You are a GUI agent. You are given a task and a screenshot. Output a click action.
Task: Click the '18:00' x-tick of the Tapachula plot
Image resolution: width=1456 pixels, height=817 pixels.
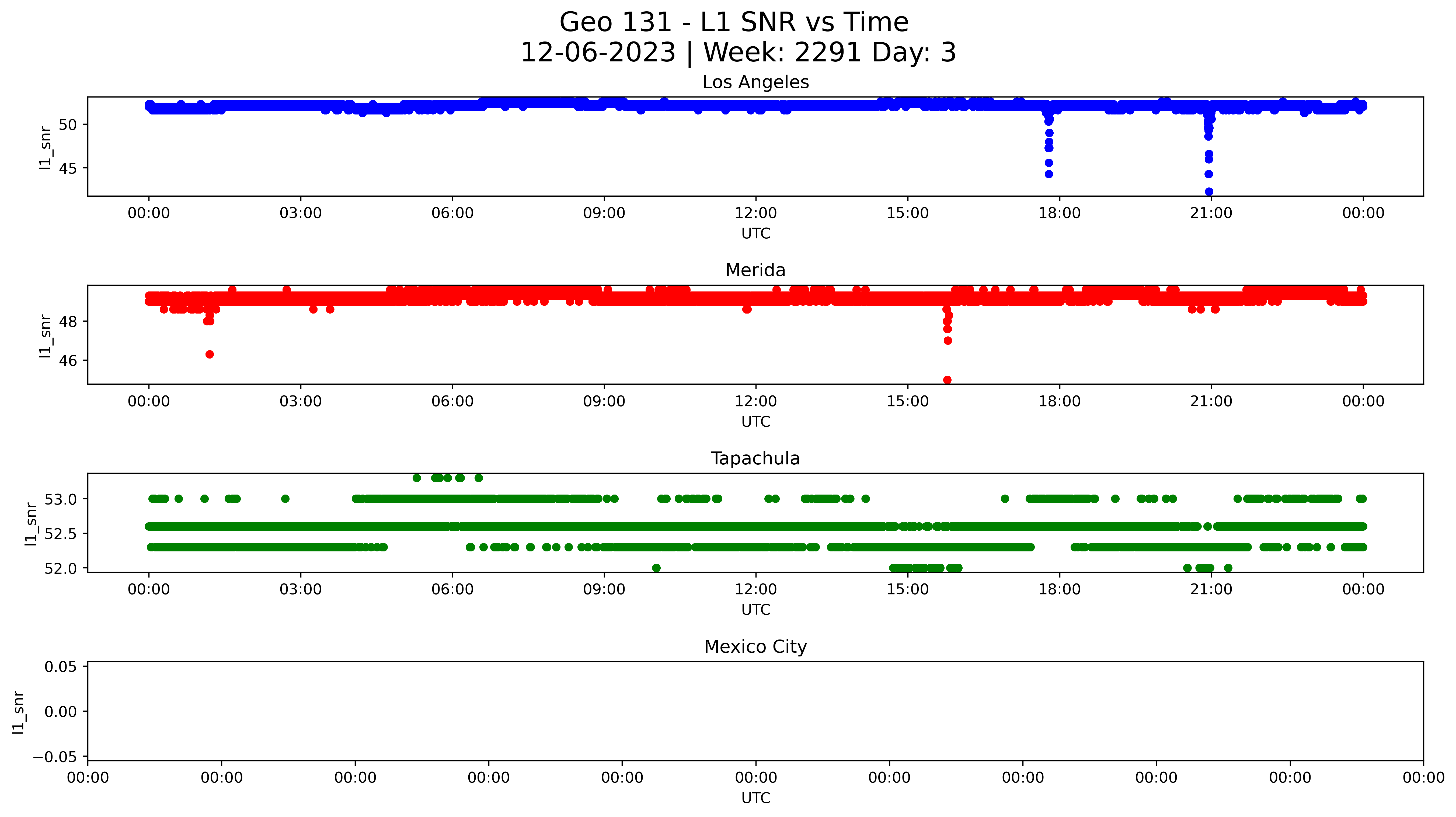(1059, 589)
